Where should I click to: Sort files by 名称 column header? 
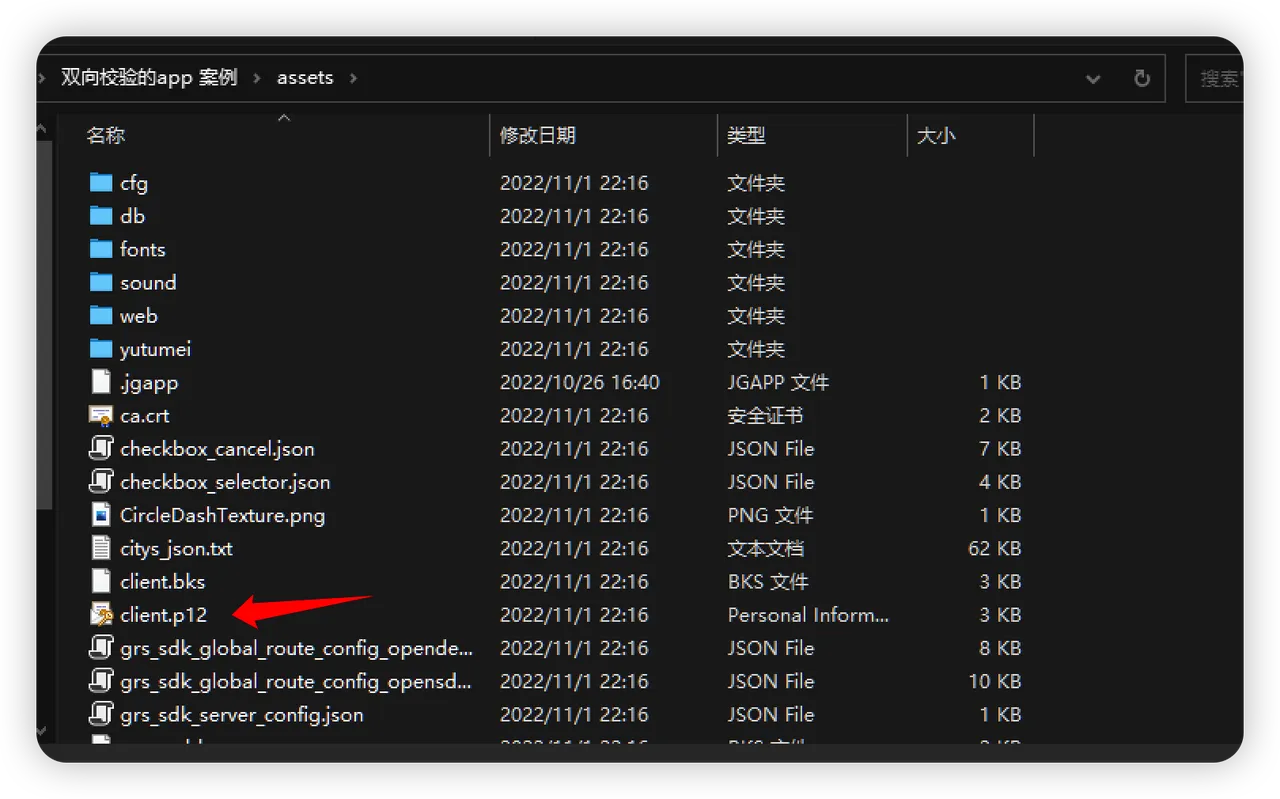tap(106, 136)
